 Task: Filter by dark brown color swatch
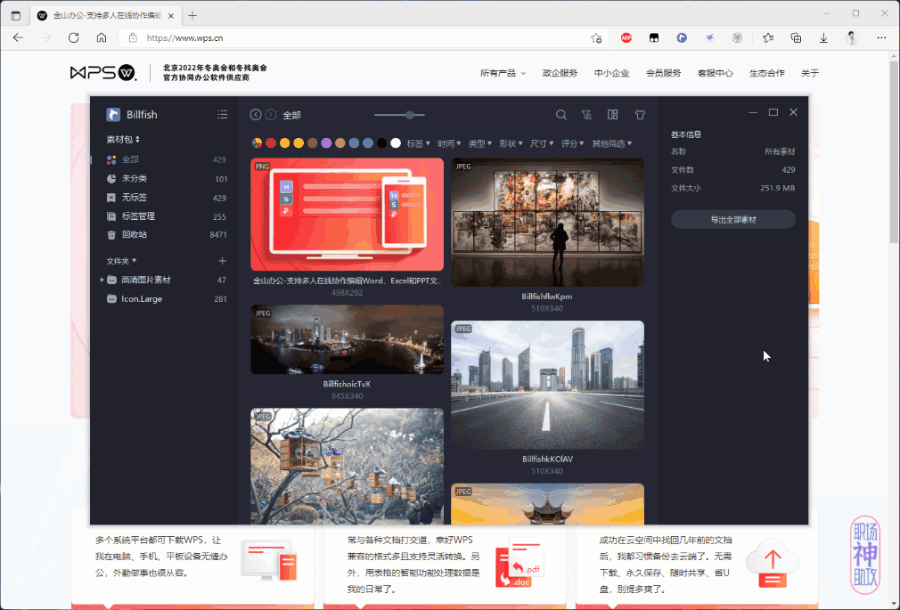coord(312,143)
